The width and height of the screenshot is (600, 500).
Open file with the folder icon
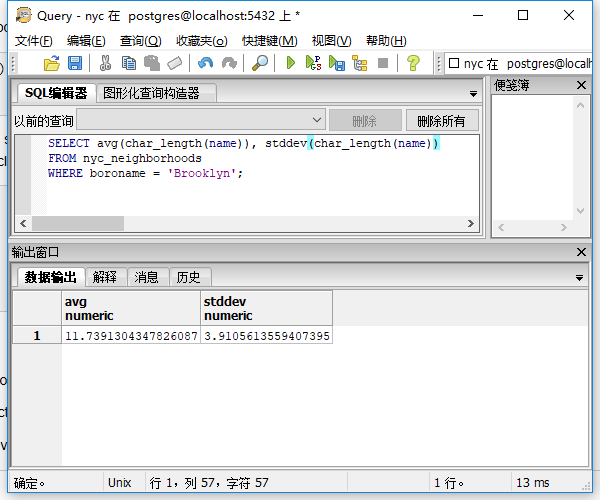(x=52, y=63)
